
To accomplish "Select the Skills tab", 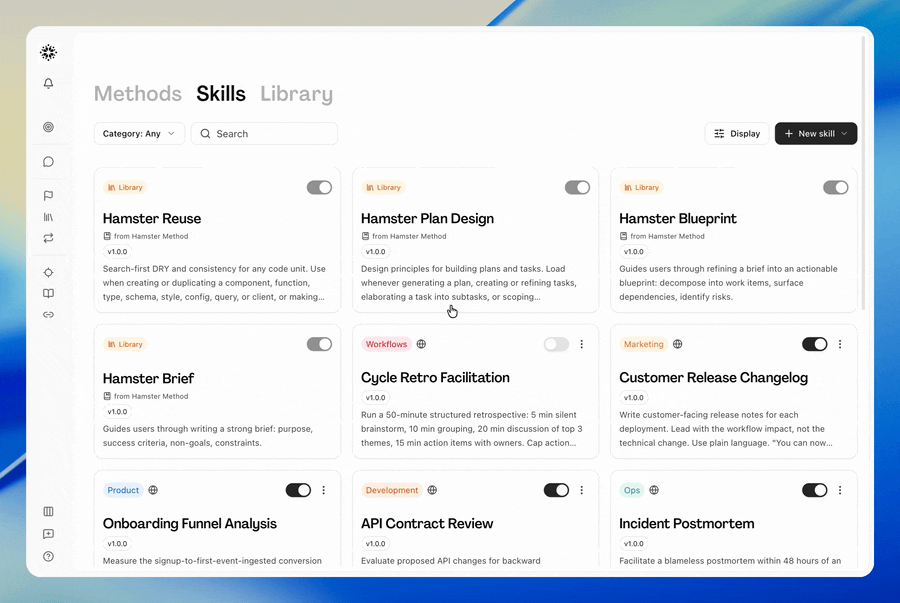I will click(221, 94).
